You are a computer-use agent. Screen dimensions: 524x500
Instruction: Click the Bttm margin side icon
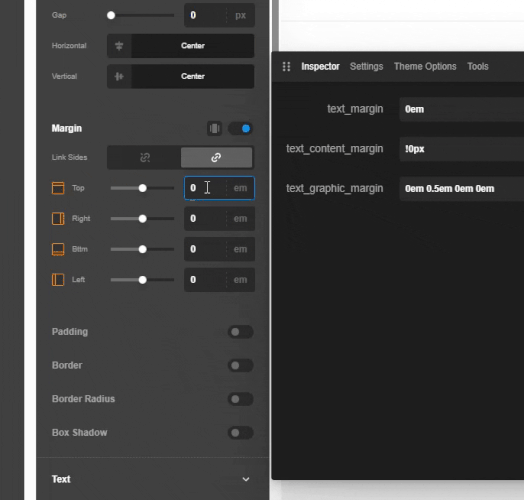tap(58, 249)
